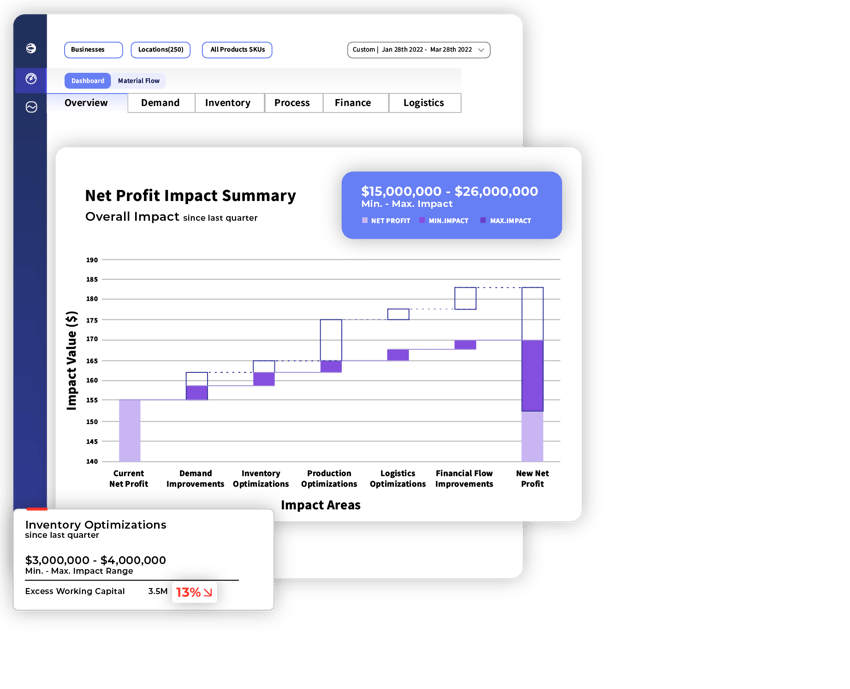Expand the Businesses filter selector
850x689 pixels.
[93, 49]
